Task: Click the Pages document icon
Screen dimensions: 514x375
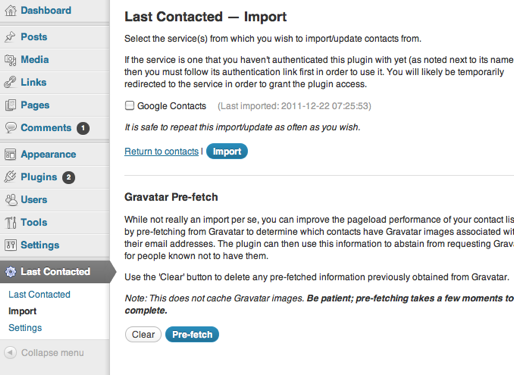Action: pyautogui.click(x=10, y=105)
